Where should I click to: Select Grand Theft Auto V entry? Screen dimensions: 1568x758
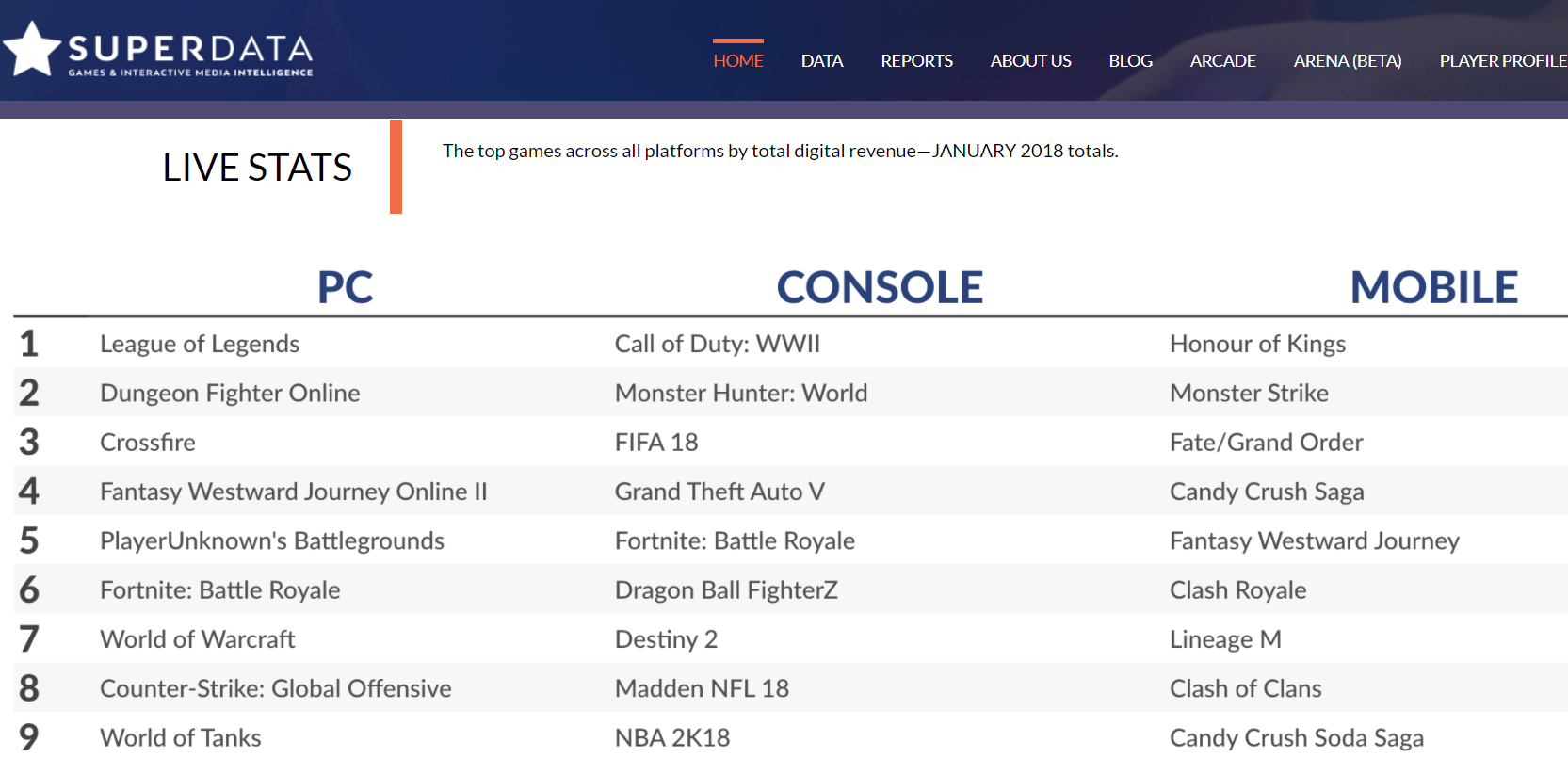719,492
